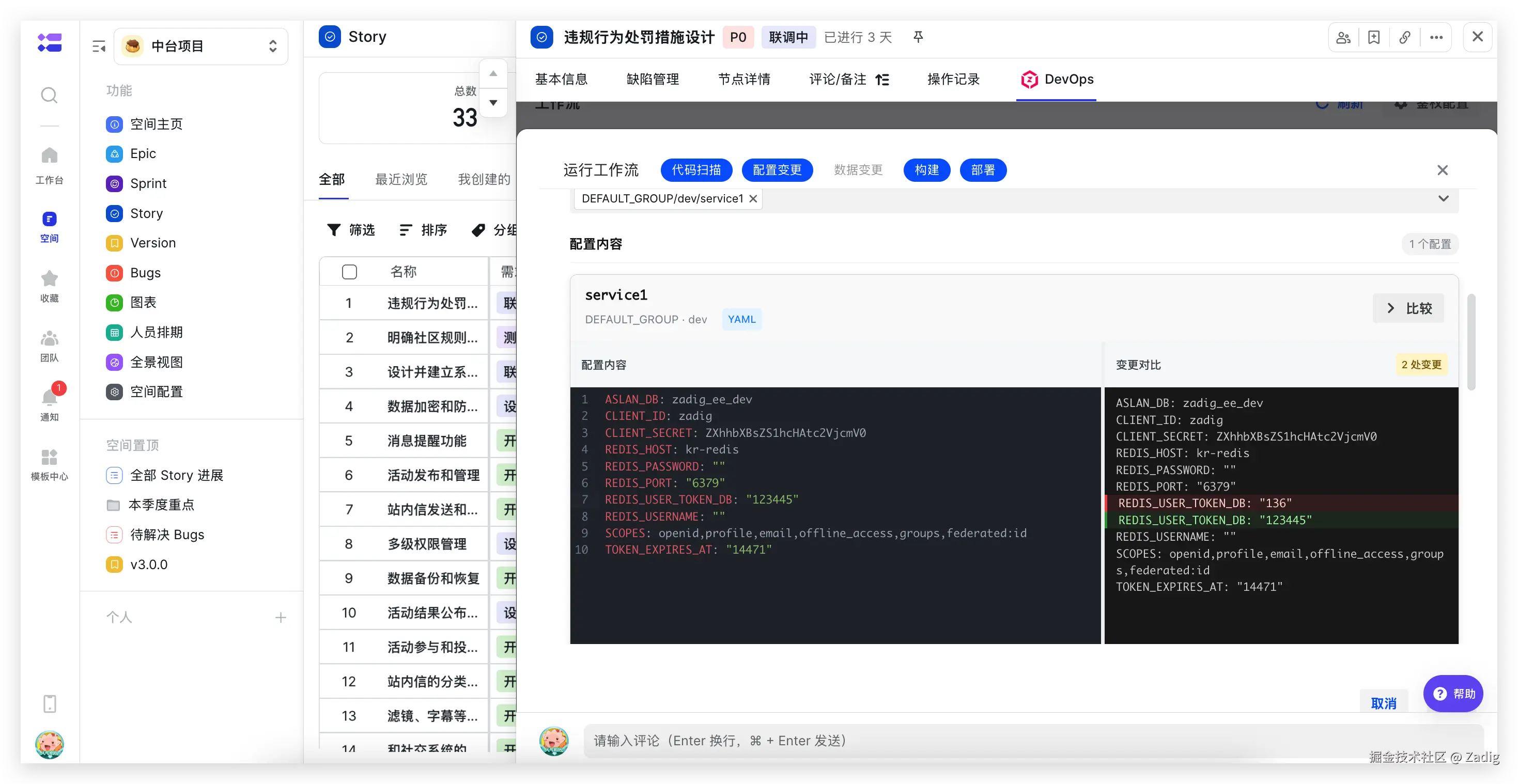This screenshot has width=1518, height=784.
Task: Click the 帮助 help button
Action: tap(1453, 694)
